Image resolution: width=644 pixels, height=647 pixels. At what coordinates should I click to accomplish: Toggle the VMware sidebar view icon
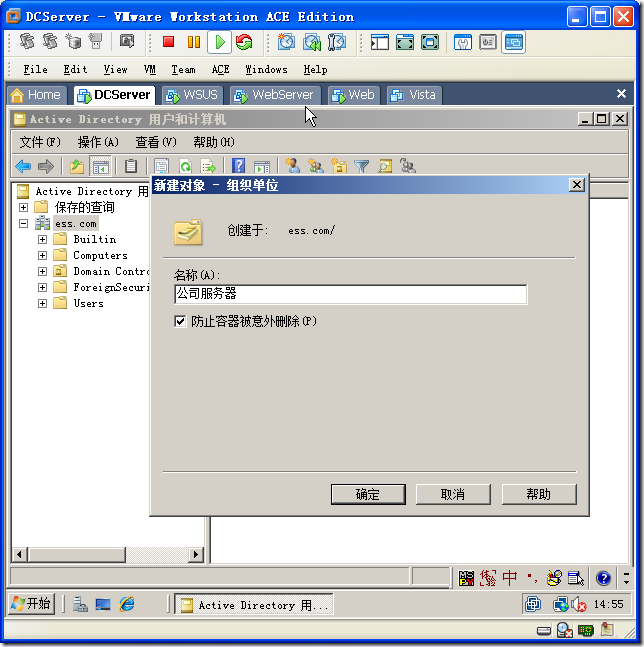click(380, 42)
